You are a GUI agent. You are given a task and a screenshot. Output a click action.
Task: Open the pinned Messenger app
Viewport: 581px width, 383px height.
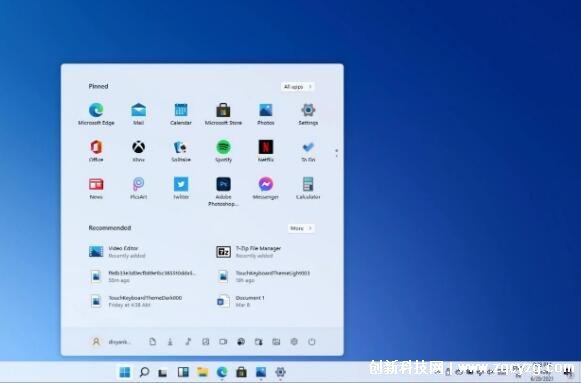[266, 188]
